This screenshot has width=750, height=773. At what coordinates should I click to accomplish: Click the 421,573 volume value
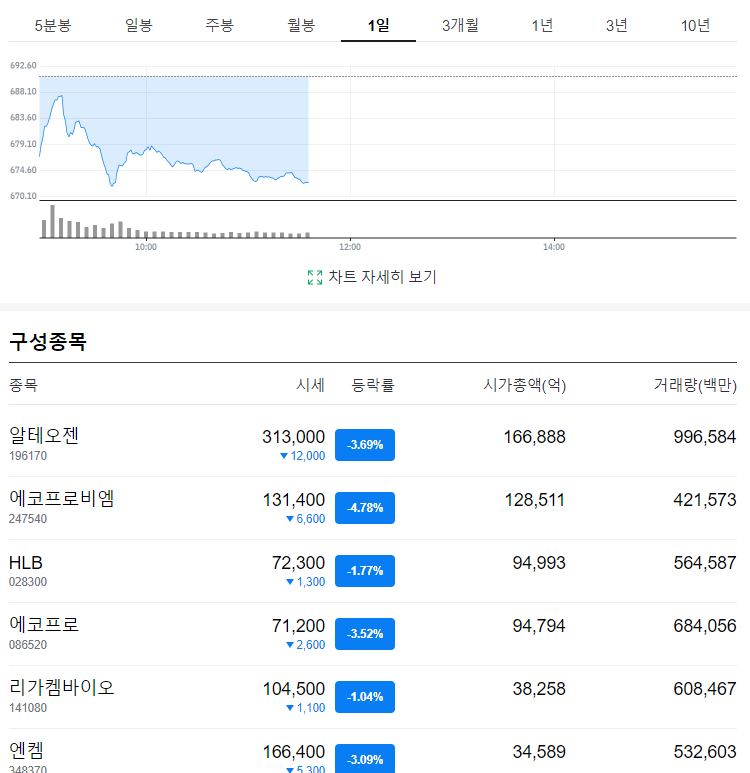(705, 500)
